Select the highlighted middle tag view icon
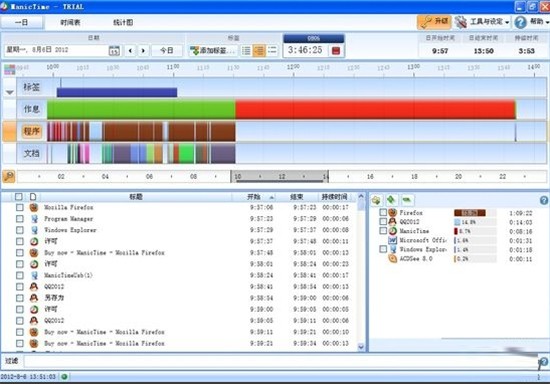The width and height of the screenshot is (550, 384). tap(259, 51)
